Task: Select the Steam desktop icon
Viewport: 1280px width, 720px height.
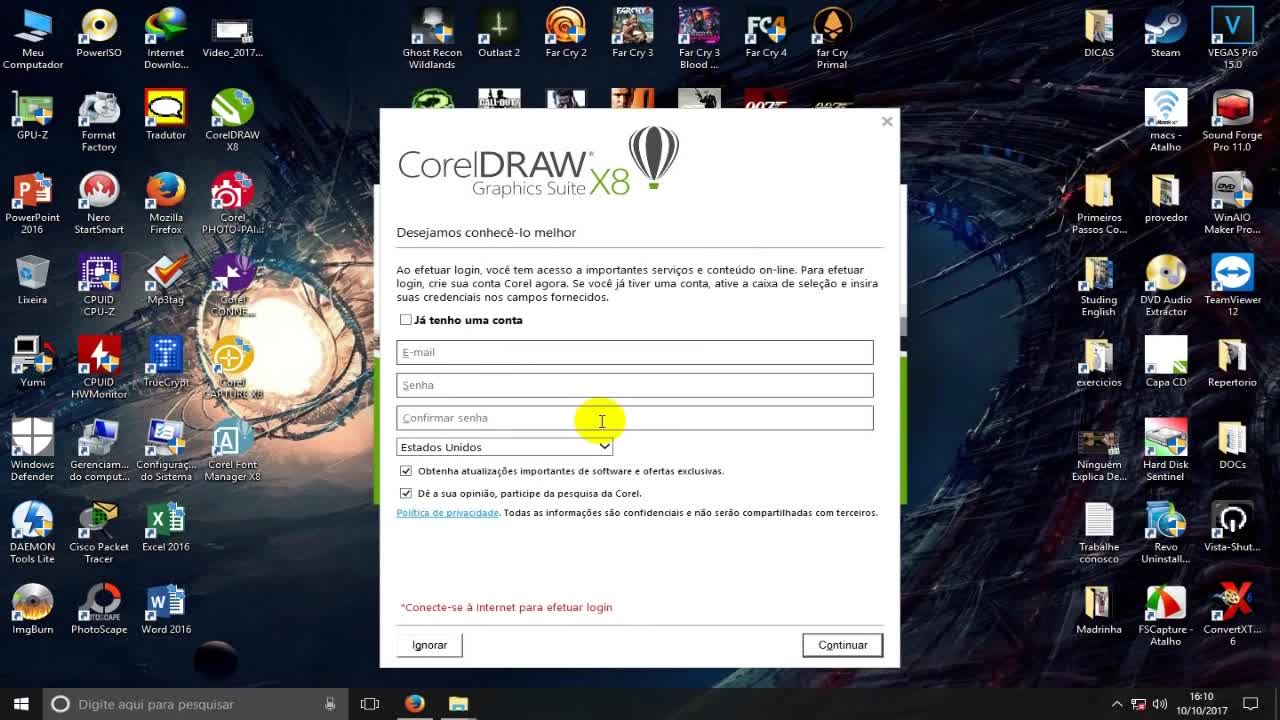Action: pyautogui.click(x=1165, y=34)
